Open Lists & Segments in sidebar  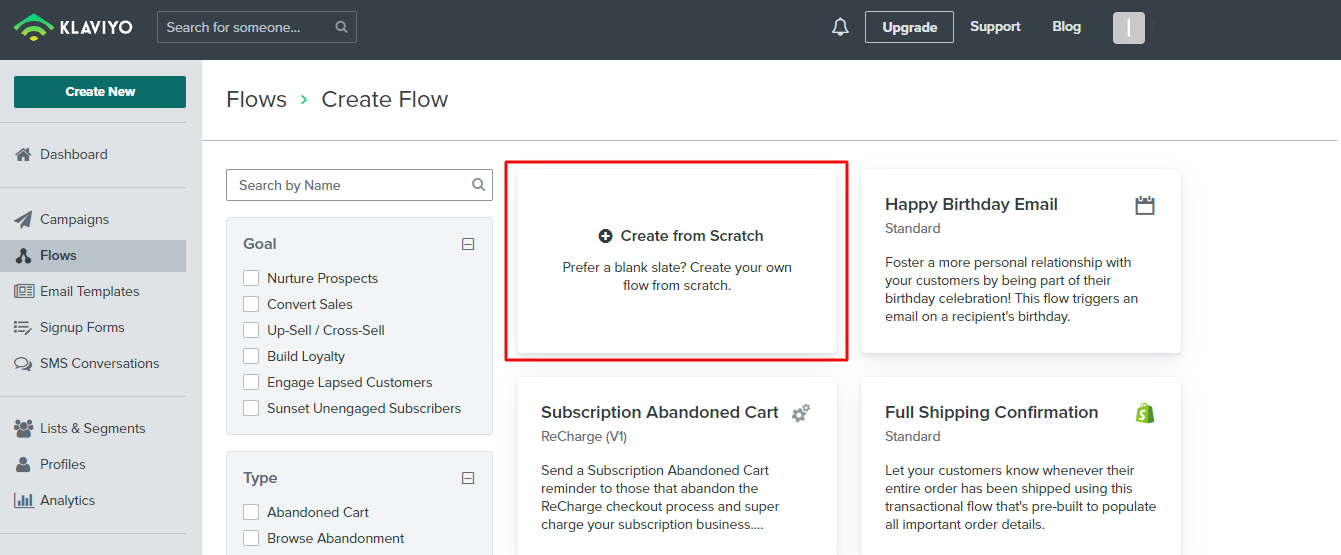point(92,428)
